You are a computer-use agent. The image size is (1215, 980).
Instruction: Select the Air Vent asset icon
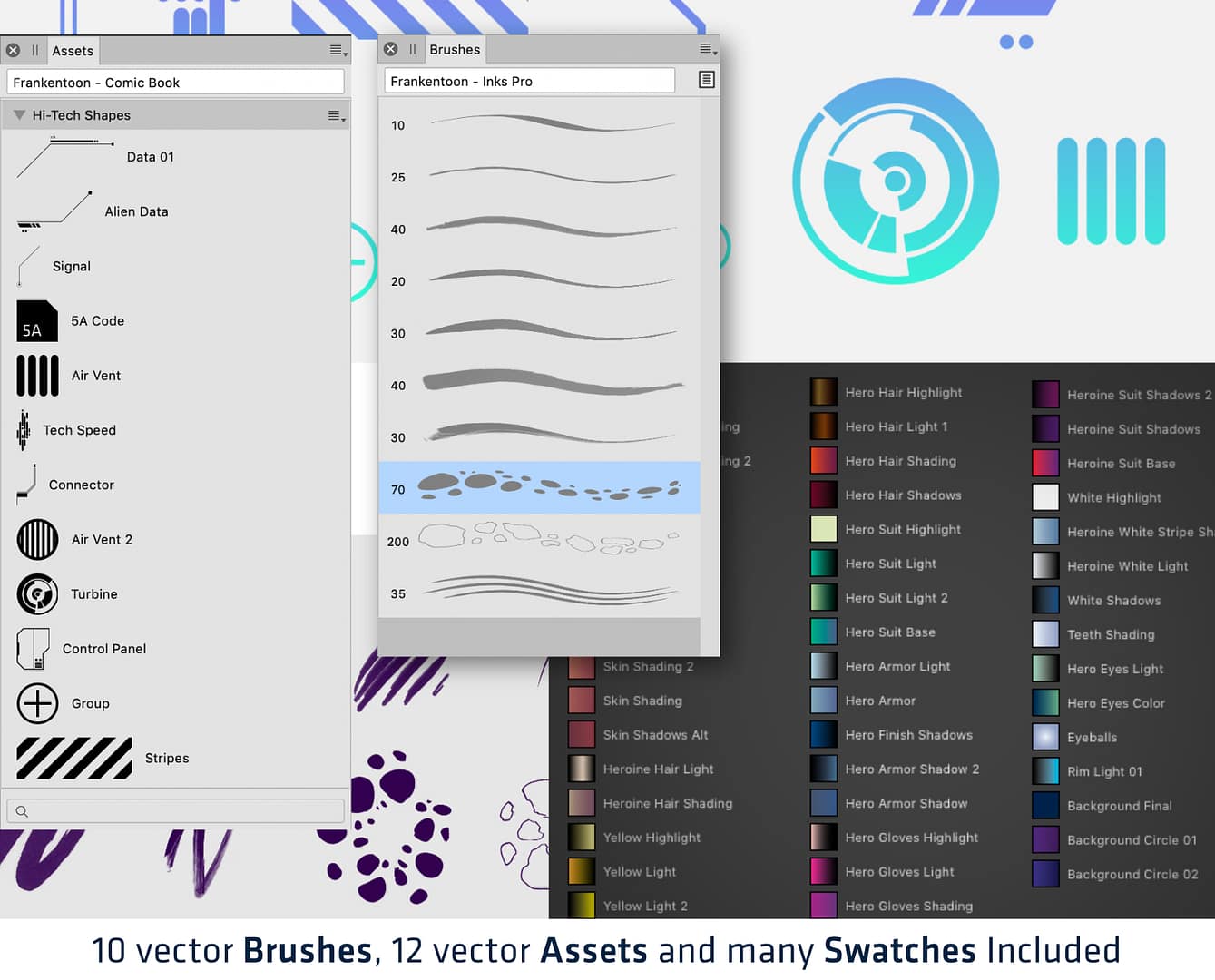(x=36, y=375)
